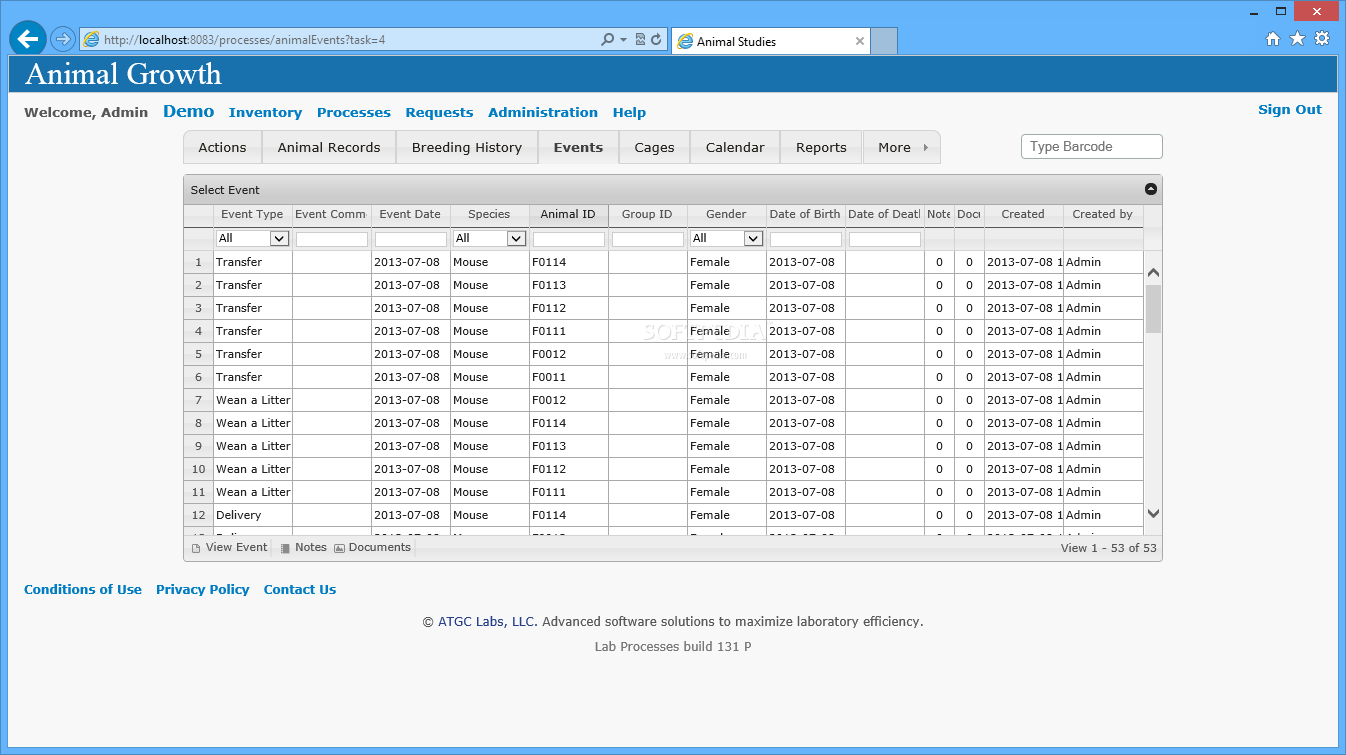Screen dimensions: 1346x755
Task: Open the Inventory menu
Action: [x=265, y=113]
